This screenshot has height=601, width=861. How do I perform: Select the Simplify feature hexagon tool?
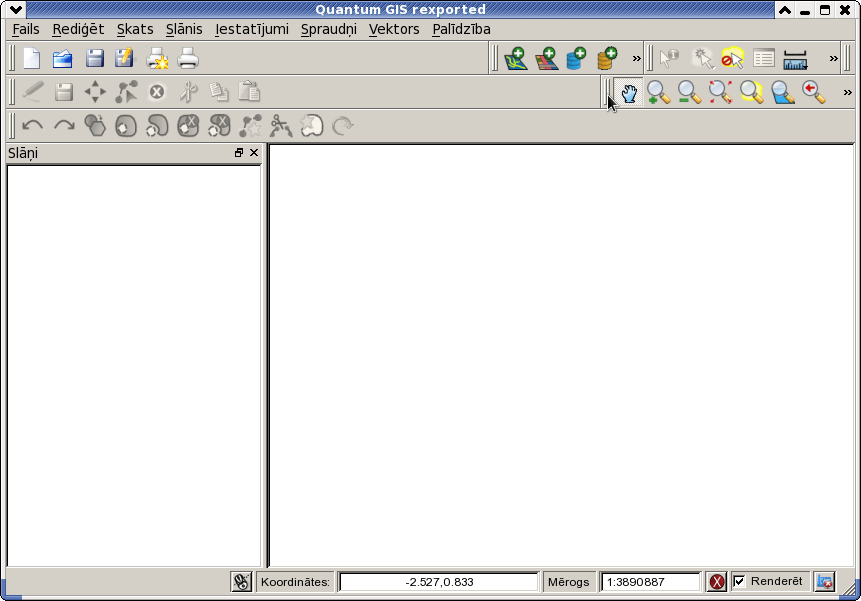tap(95, 125)
